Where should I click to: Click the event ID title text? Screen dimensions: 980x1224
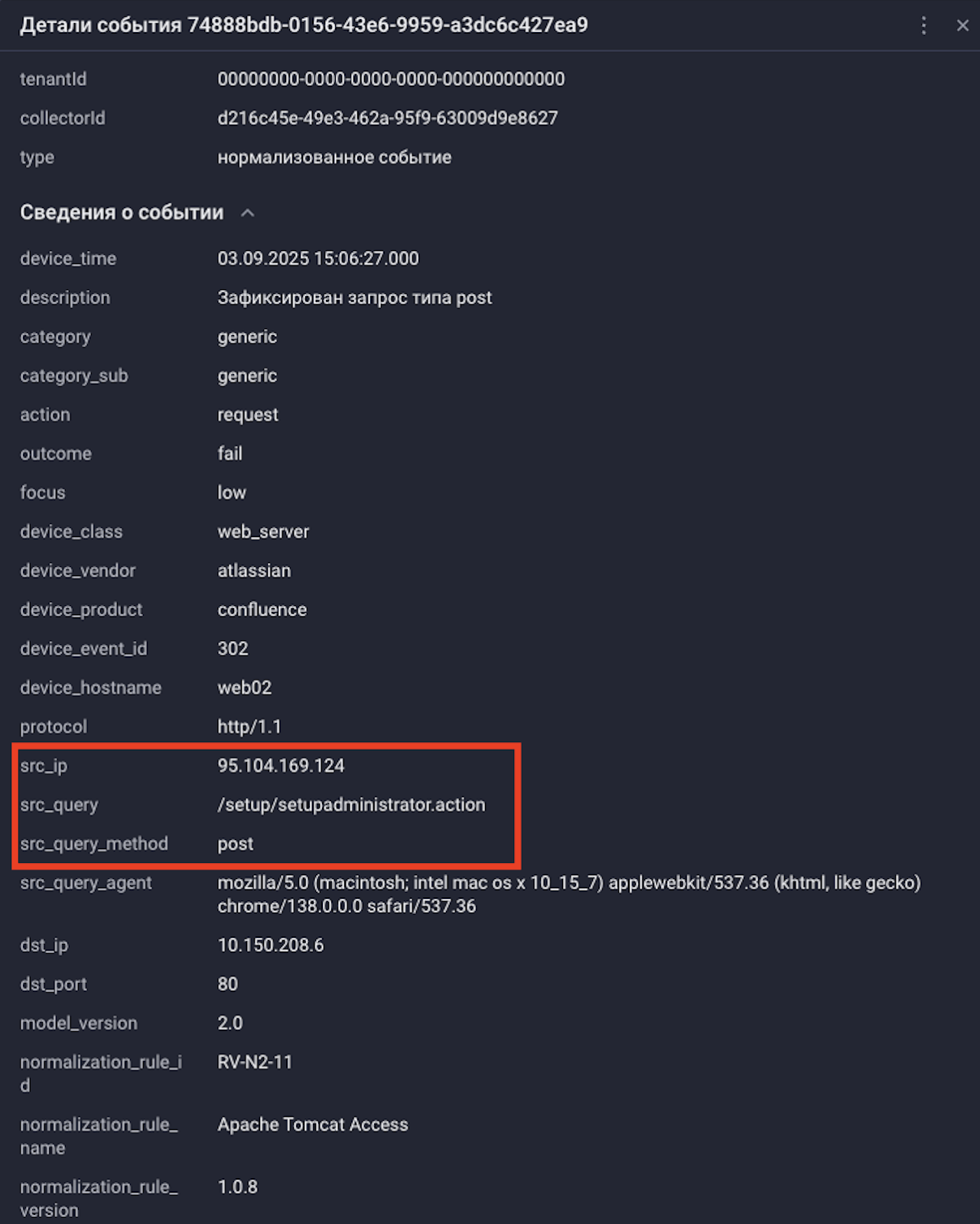304,25
